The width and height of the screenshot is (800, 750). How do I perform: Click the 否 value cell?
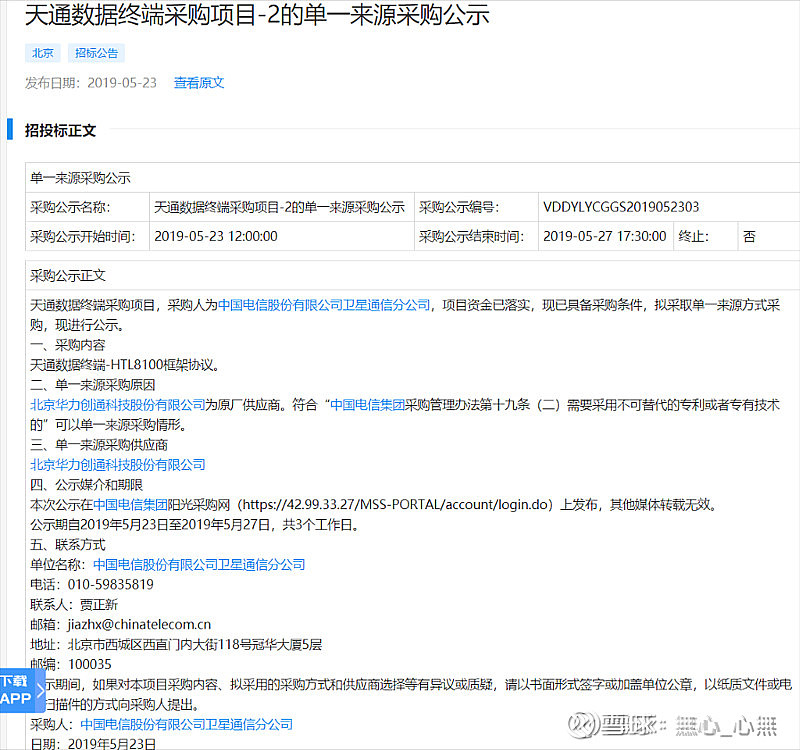pyautogui.click(x=768, y=236)
